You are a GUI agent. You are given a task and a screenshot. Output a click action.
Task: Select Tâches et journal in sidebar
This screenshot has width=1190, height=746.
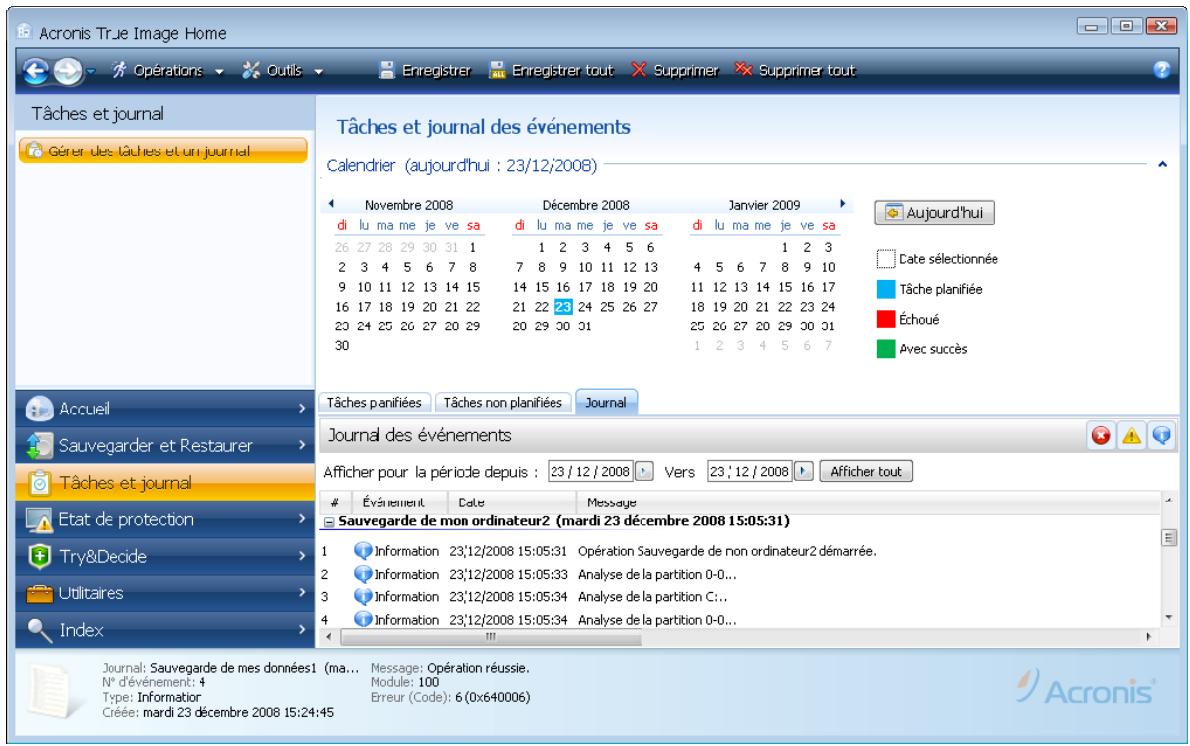(165, 483)
